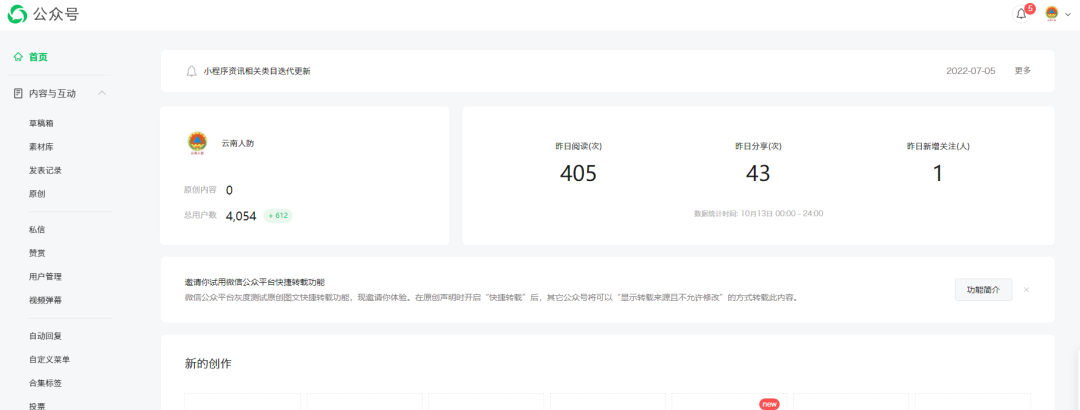Screen dimensions: 1080x410
Task: Click the 数据统计时间 note text
Action: click(x=758, y=214)
